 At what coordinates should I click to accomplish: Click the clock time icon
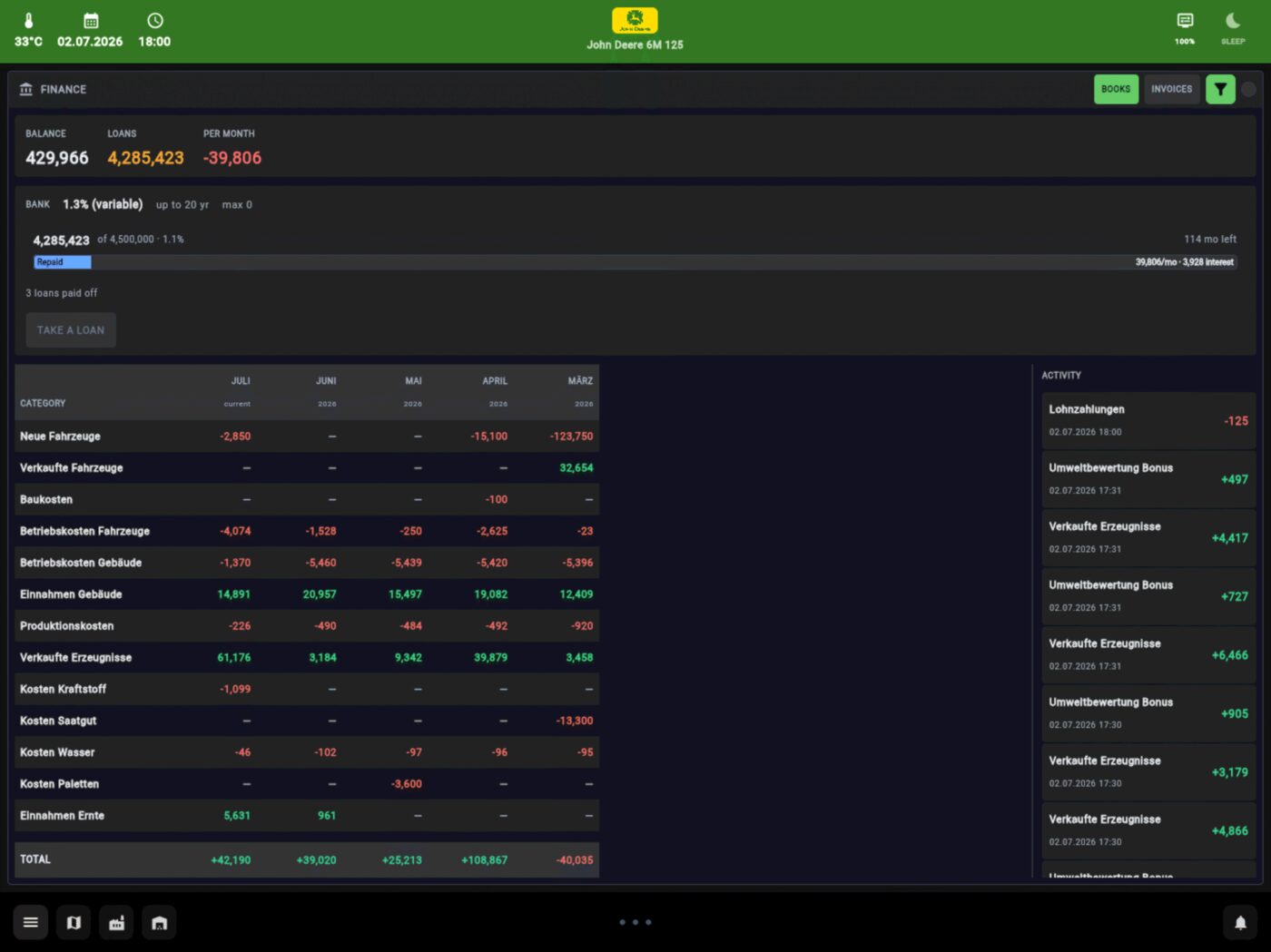pyautogui.click(x=155, y=20)
